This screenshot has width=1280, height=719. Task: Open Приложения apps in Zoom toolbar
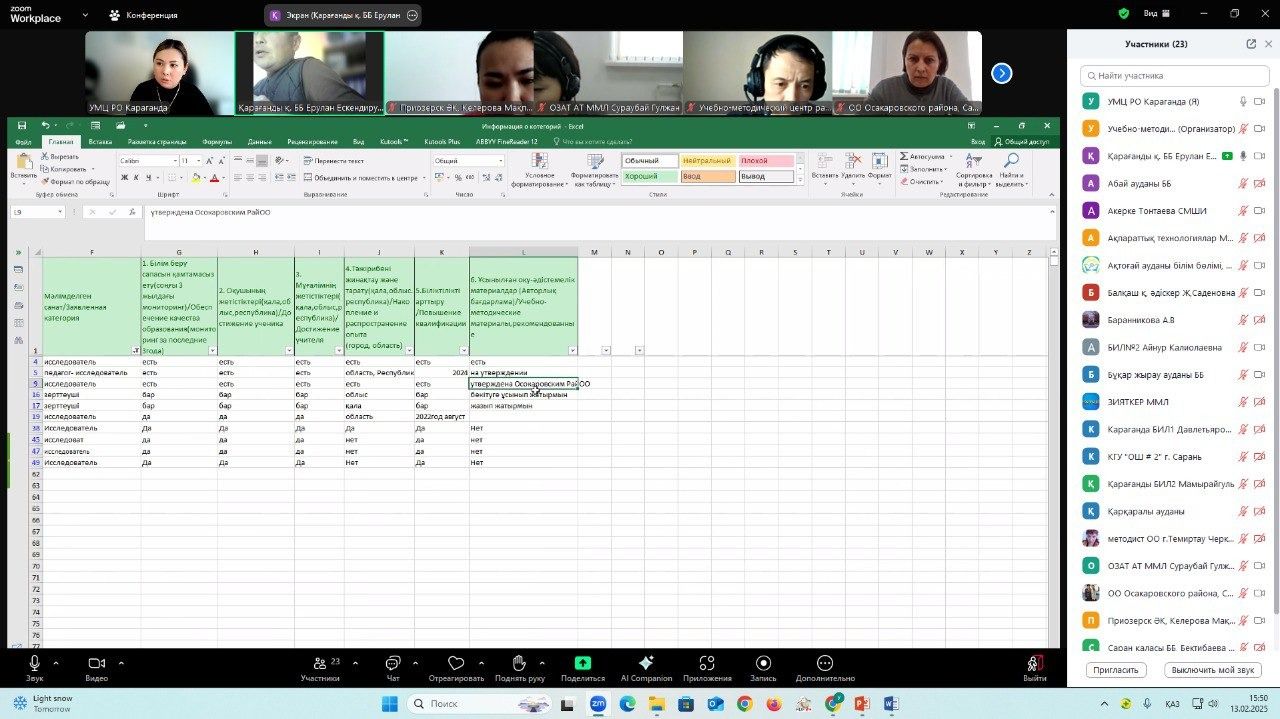point(707,663)
